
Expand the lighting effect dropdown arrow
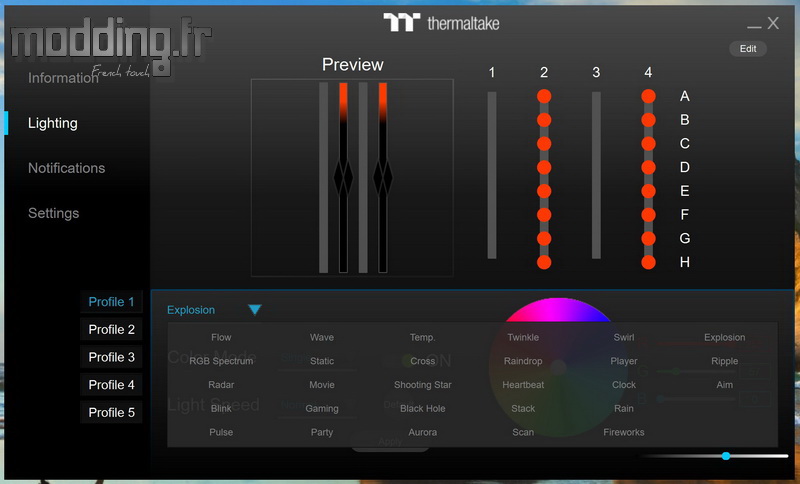pyautogui.click(x=255, y=310)
